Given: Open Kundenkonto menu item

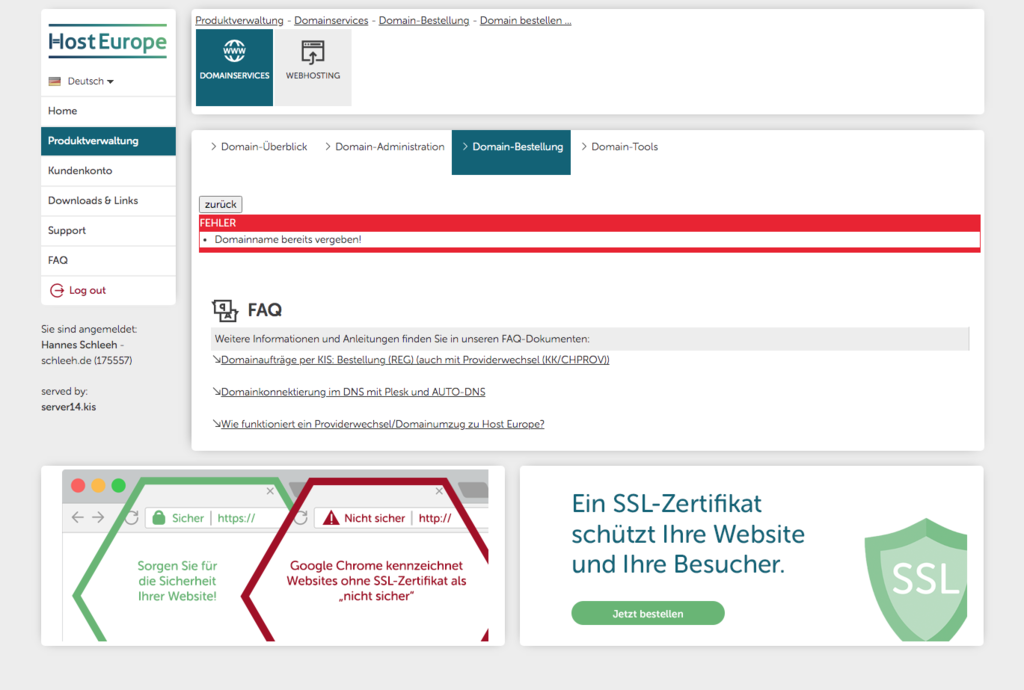Looking at the screenshot, I should coord(108,171).
